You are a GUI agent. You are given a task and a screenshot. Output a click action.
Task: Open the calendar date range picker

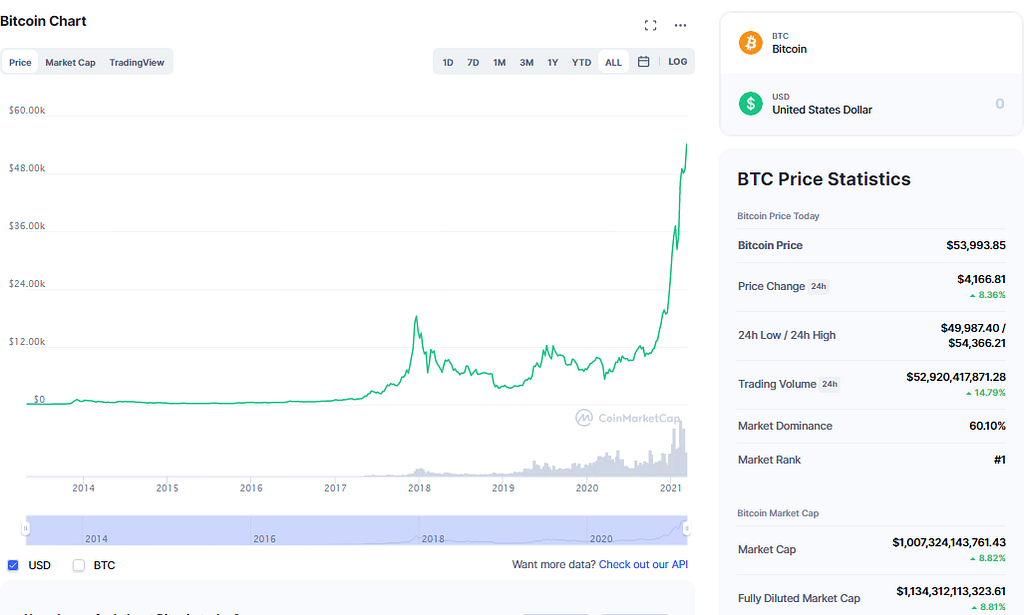644,62
